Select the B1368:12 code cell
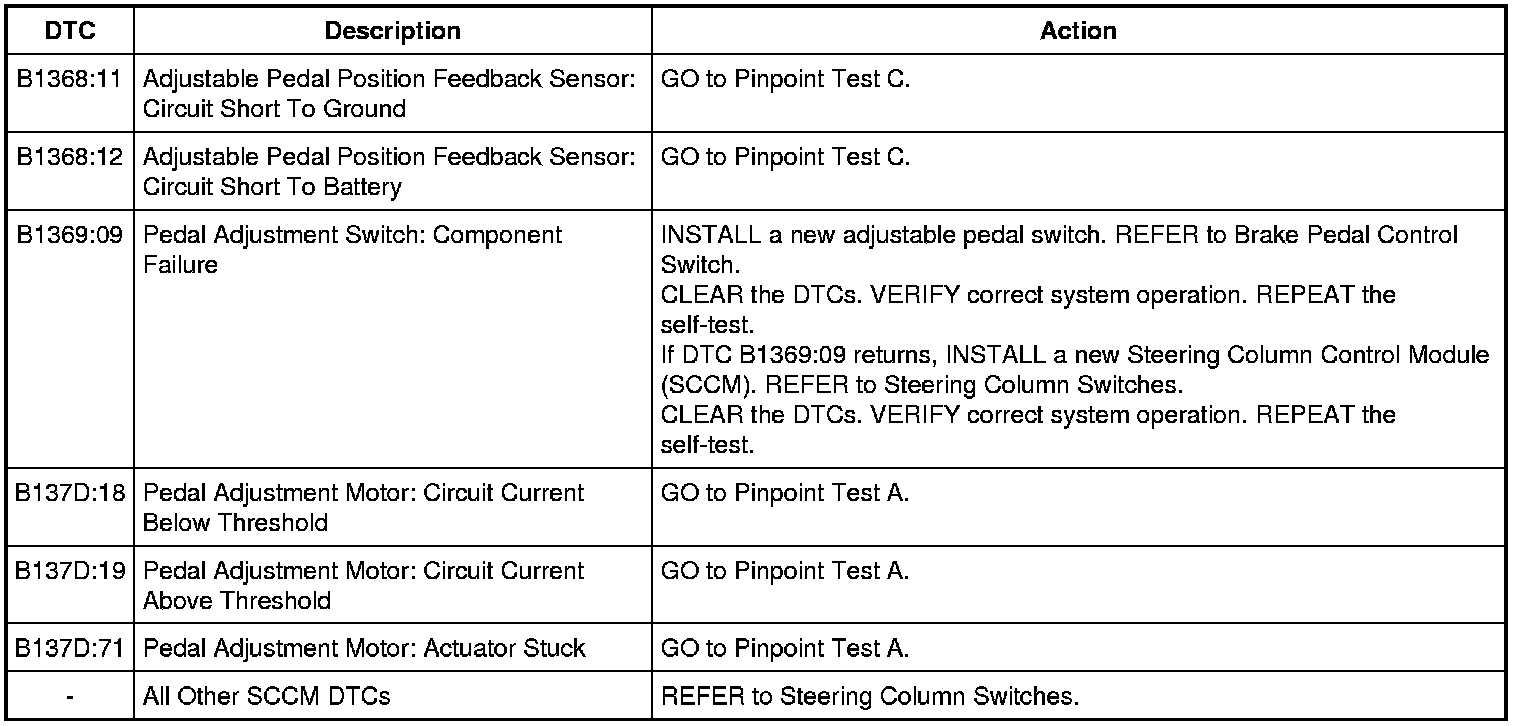The height and width of the screenshot is (726, 1520). pos(70,157)
